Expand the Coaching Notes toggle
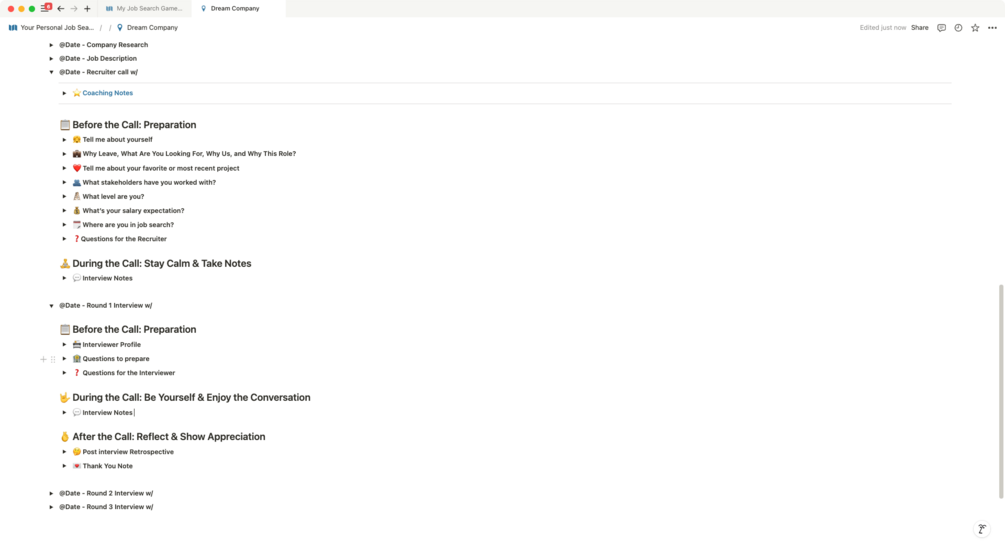 tap(64, 93)
